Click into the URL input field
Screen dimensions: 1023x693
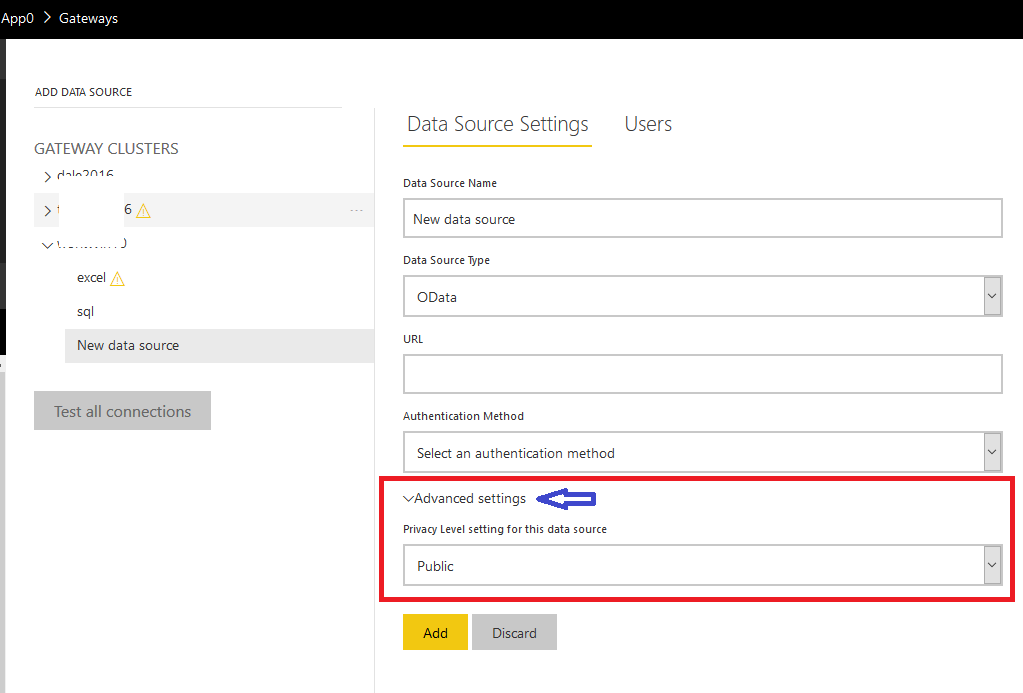702,374
